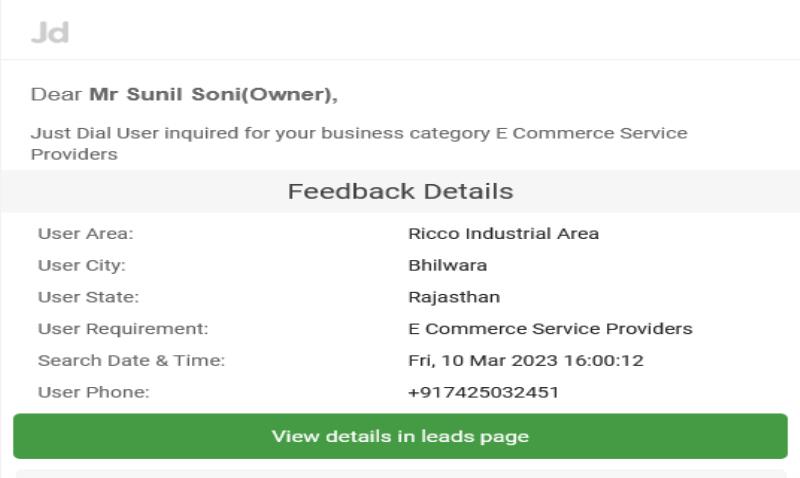Click the User City label
The height and width of the screenshot is (478, 800).
[x=82, y=265]
